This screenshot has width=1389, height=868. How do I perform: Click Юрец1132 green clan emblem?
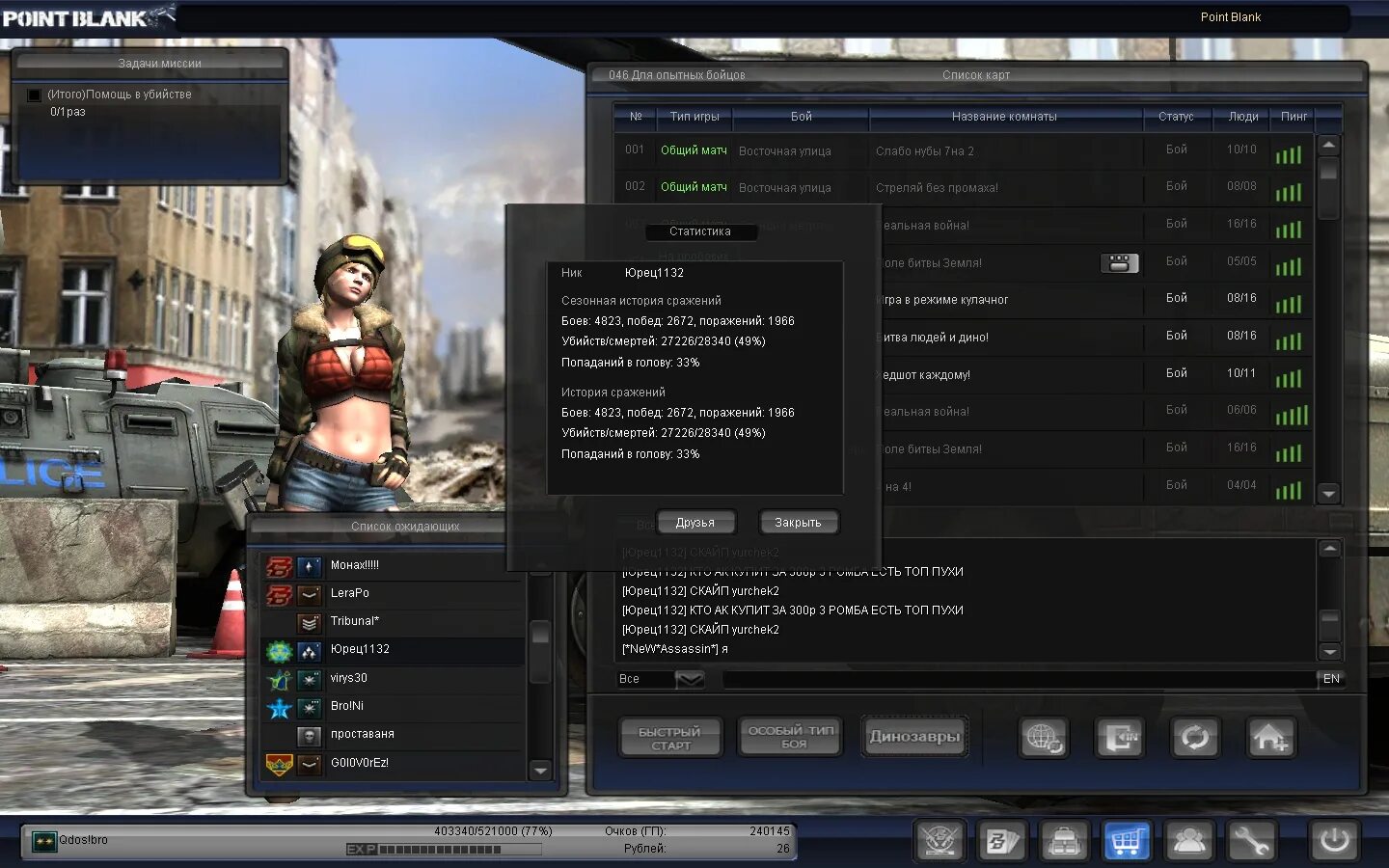click(279, 651)
